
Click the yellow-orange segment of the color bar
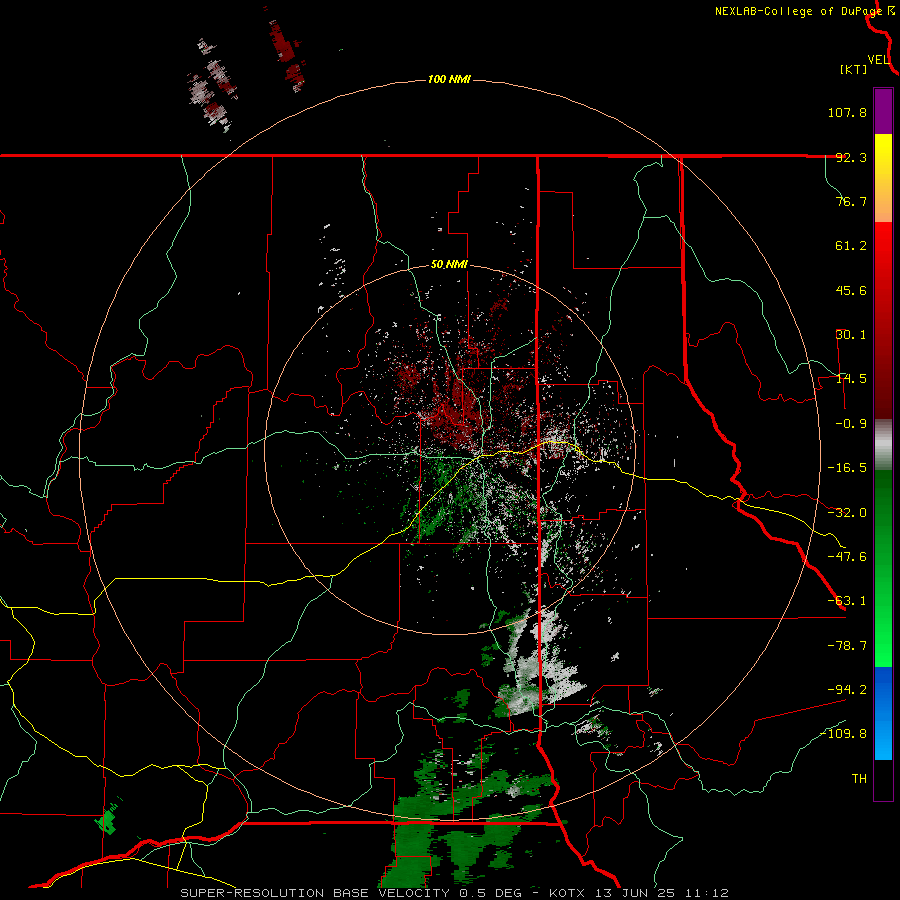[x=883, y=178]
